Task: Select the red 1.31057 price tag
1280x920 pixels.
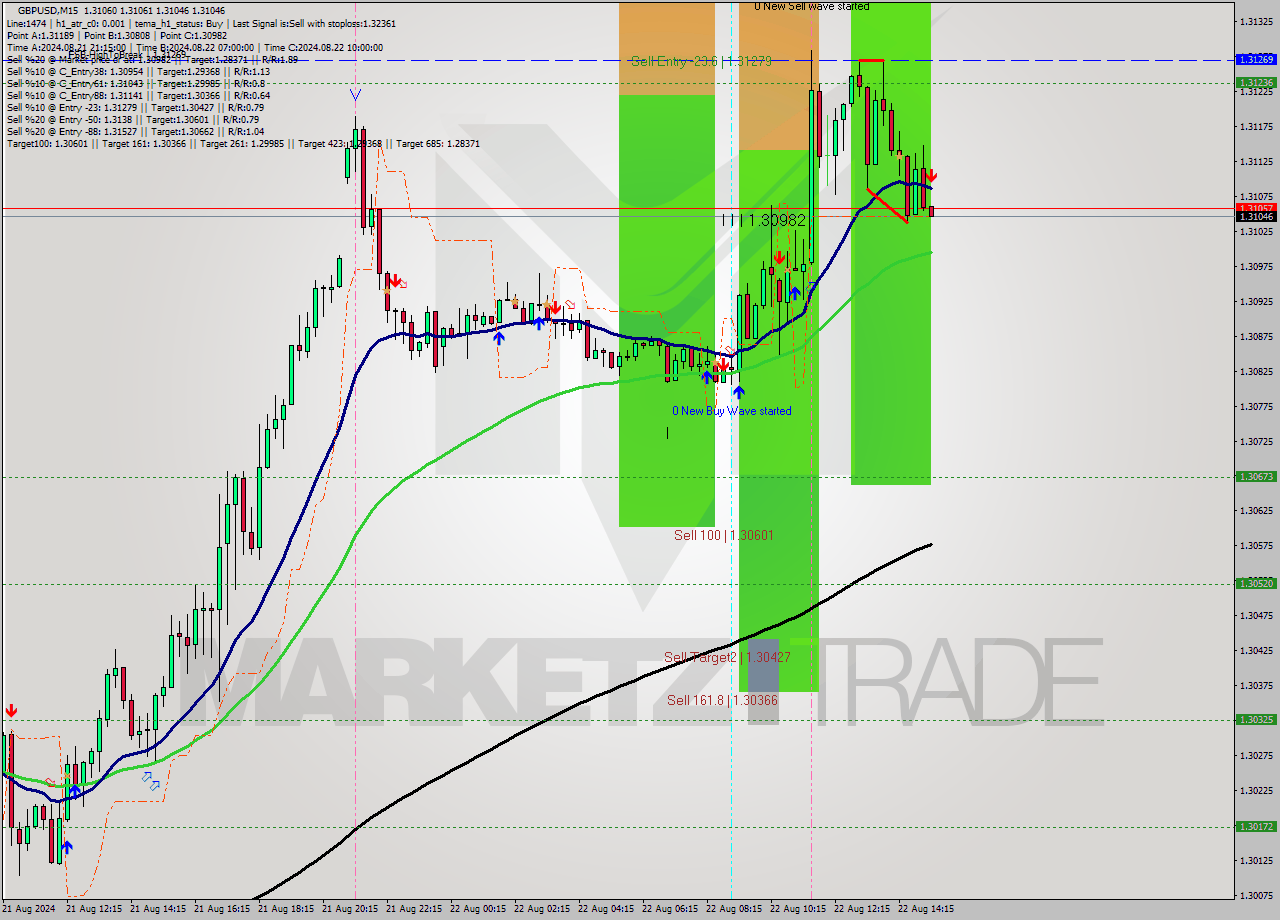Action: pos(1256,208)
